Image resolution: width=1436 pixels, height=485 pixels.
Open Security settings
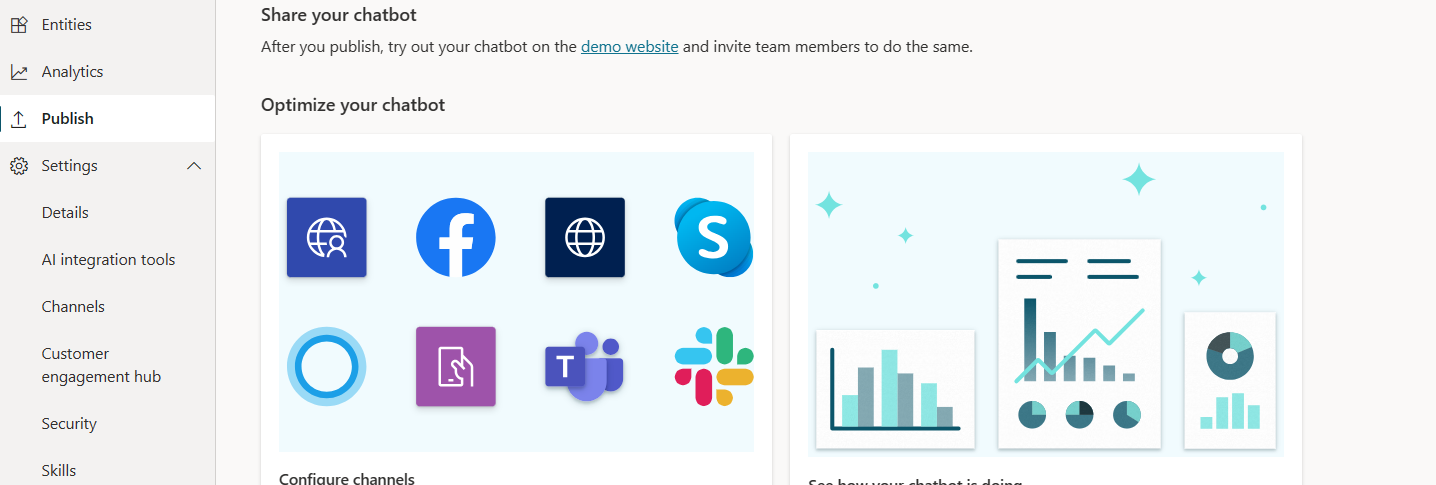69,424
